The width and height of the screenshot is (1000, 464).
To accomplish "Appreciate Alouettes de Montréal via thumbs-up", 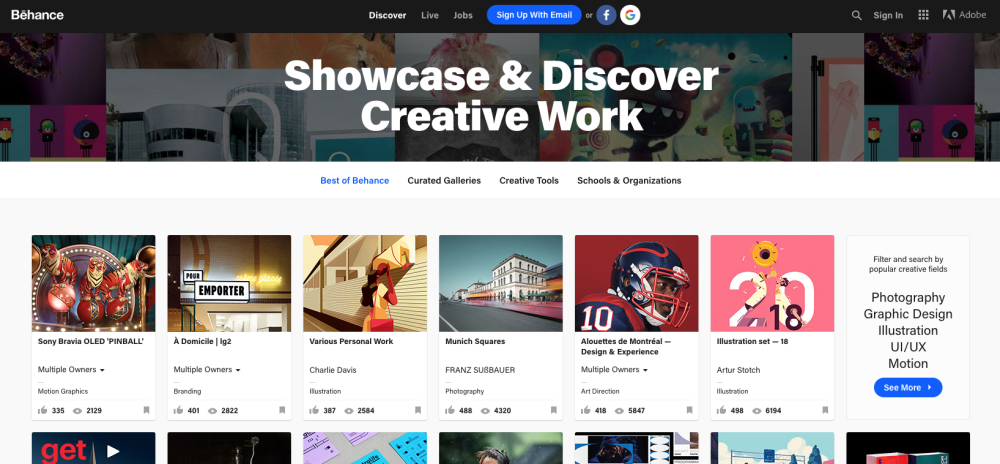I will click(586, 410).
